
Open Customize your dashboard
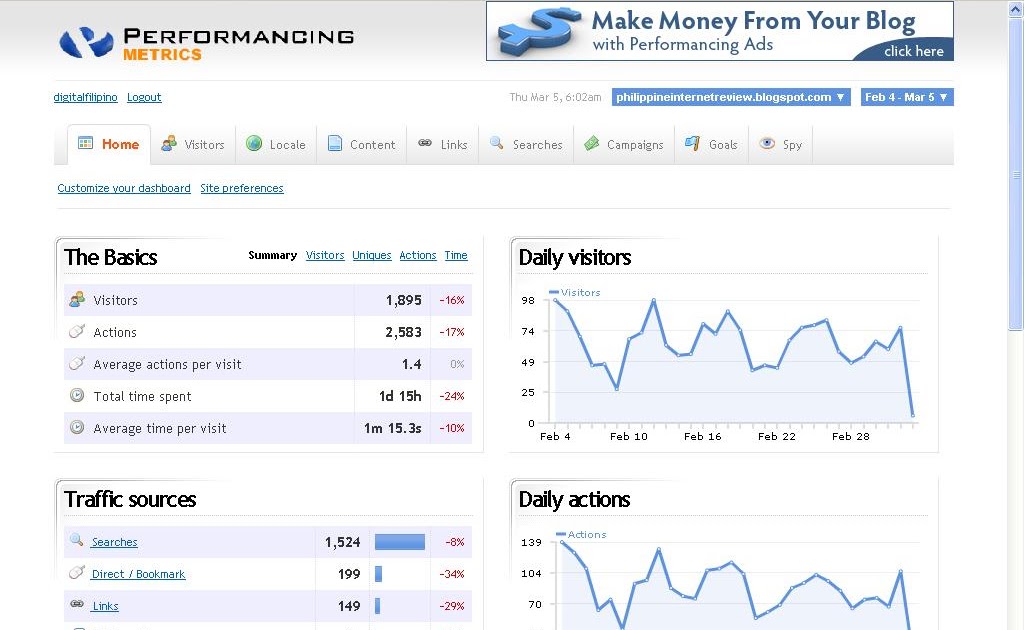pyautogui.click(x=123, y=188)
